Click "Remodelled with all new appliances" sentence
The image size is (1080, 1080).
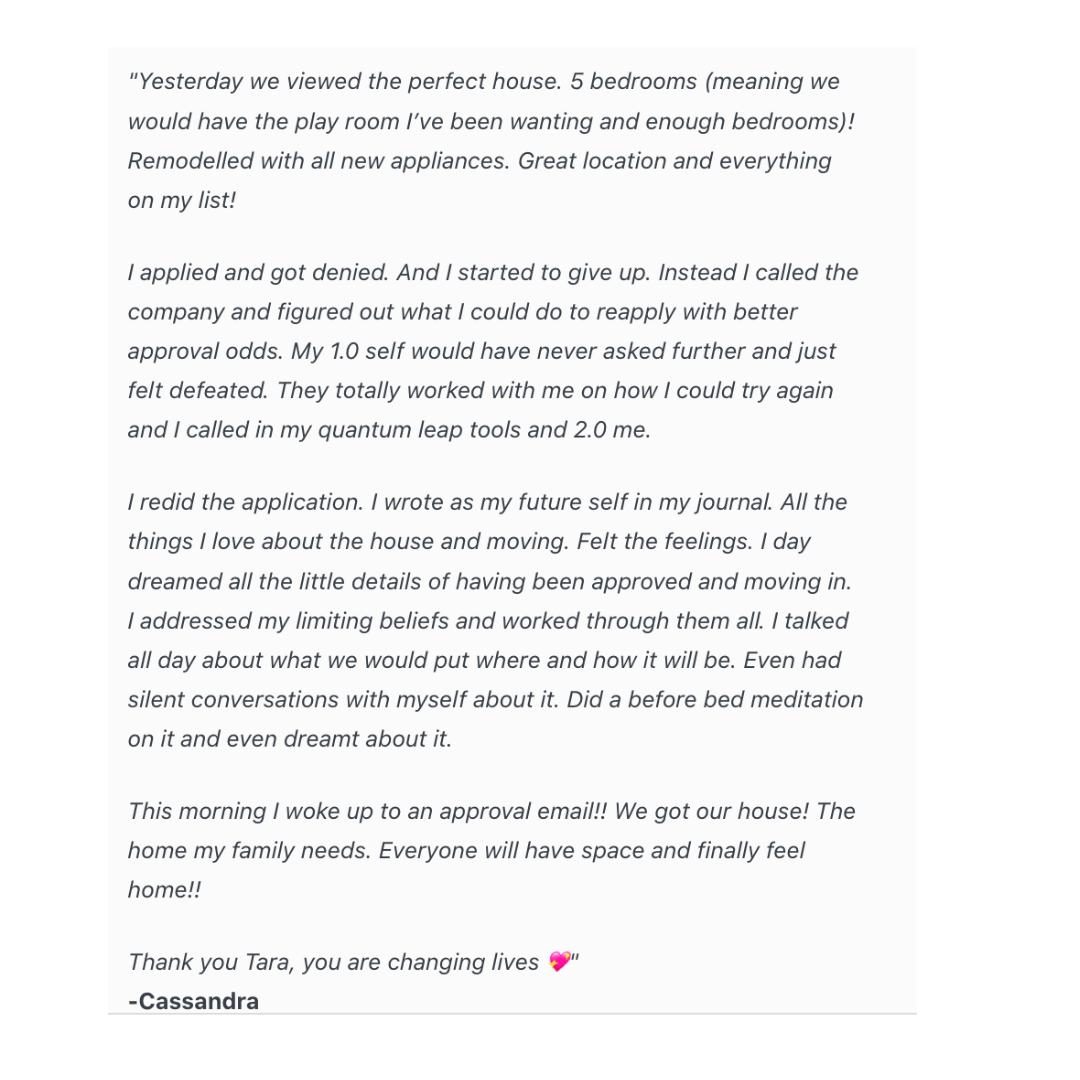318,161
